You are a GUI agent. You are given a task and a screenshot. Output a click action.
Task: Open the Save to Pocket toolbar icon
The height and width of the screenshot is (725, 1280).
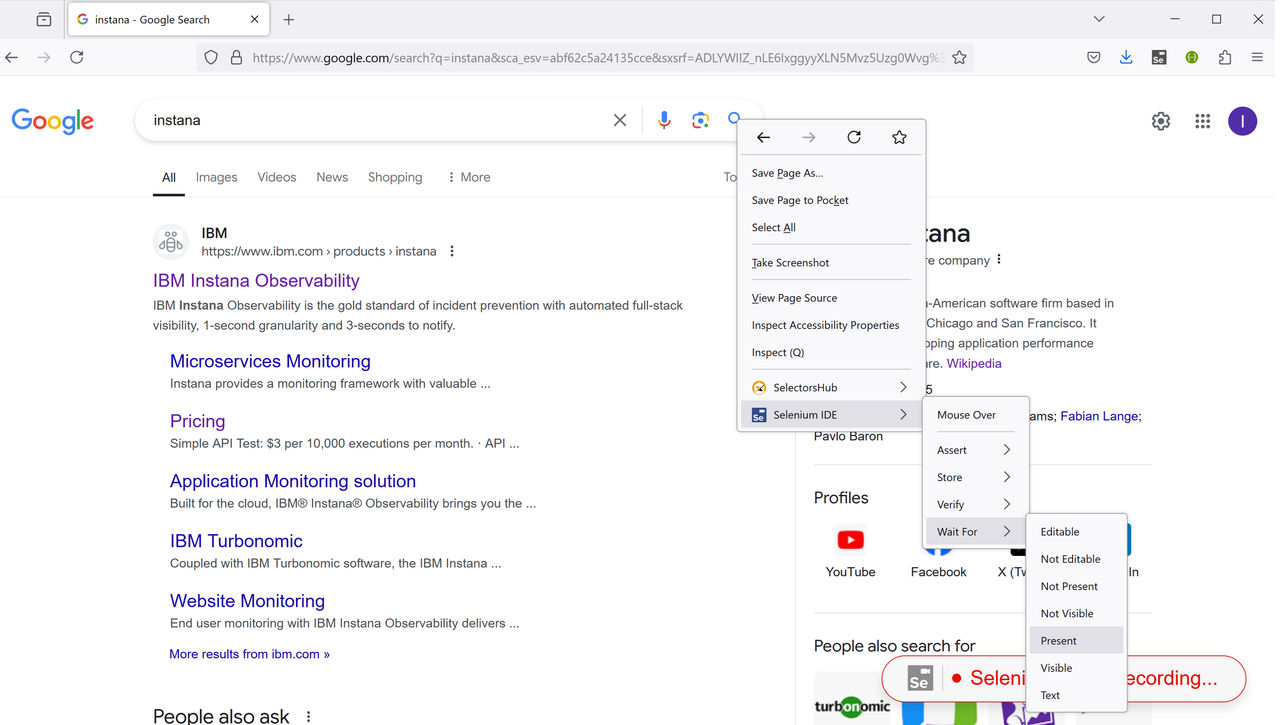(x=1094, y=58)
